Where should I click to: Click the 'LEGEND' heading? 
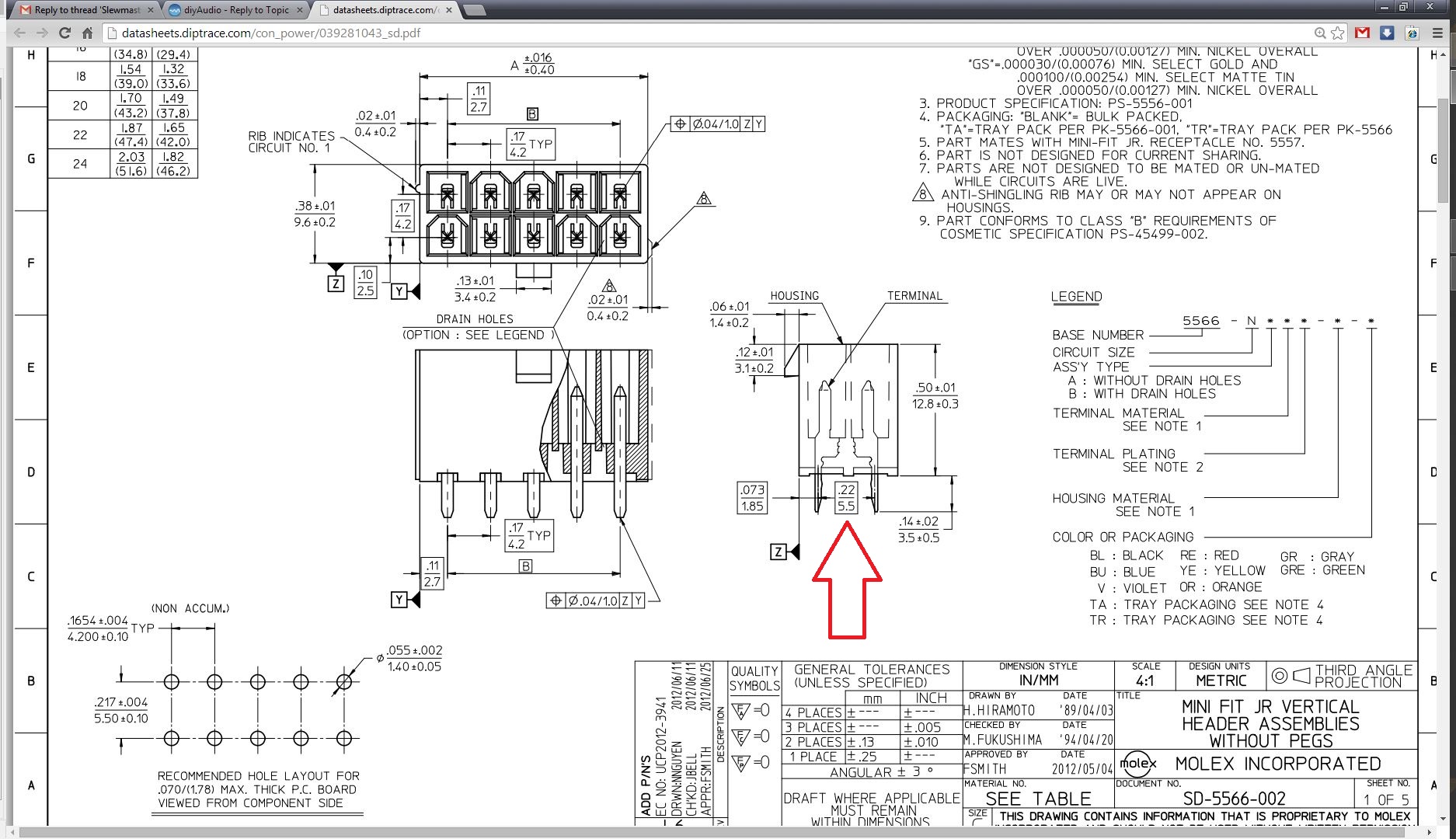point(1076,297)
